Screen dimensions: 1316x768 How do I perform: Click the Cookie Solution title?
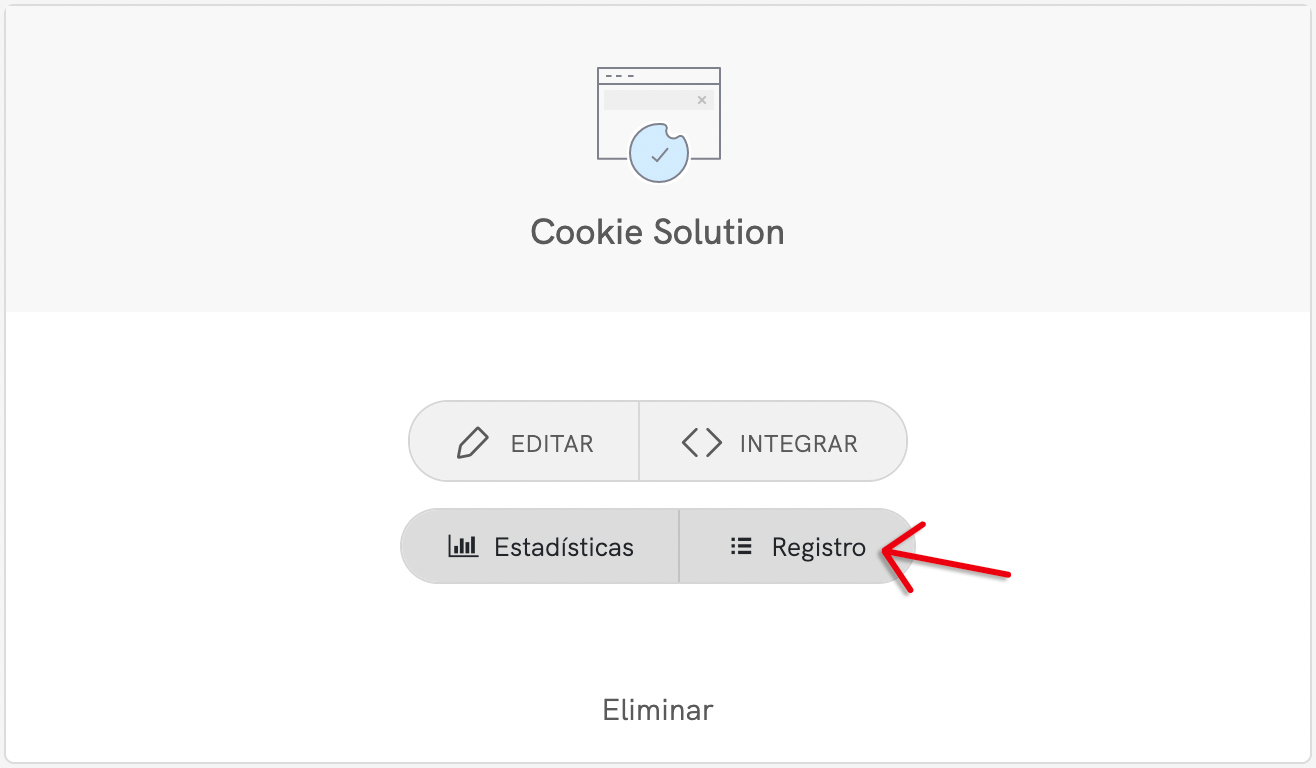(x=658, y=232)
